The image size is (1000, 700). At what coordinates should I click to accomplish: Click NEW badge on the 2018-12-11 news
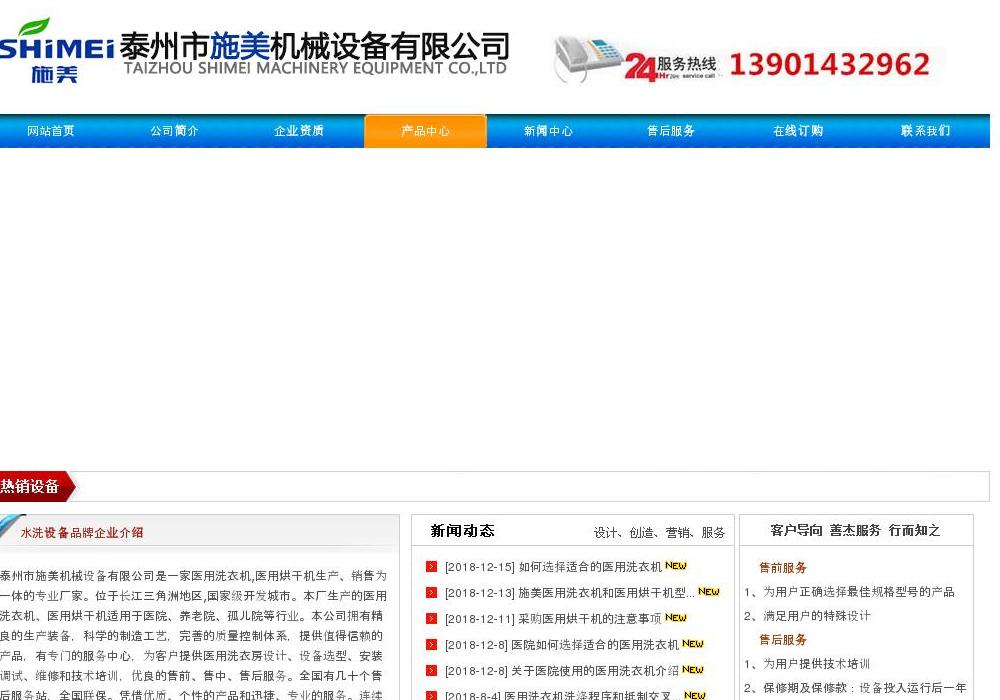(x=675, y=618)
